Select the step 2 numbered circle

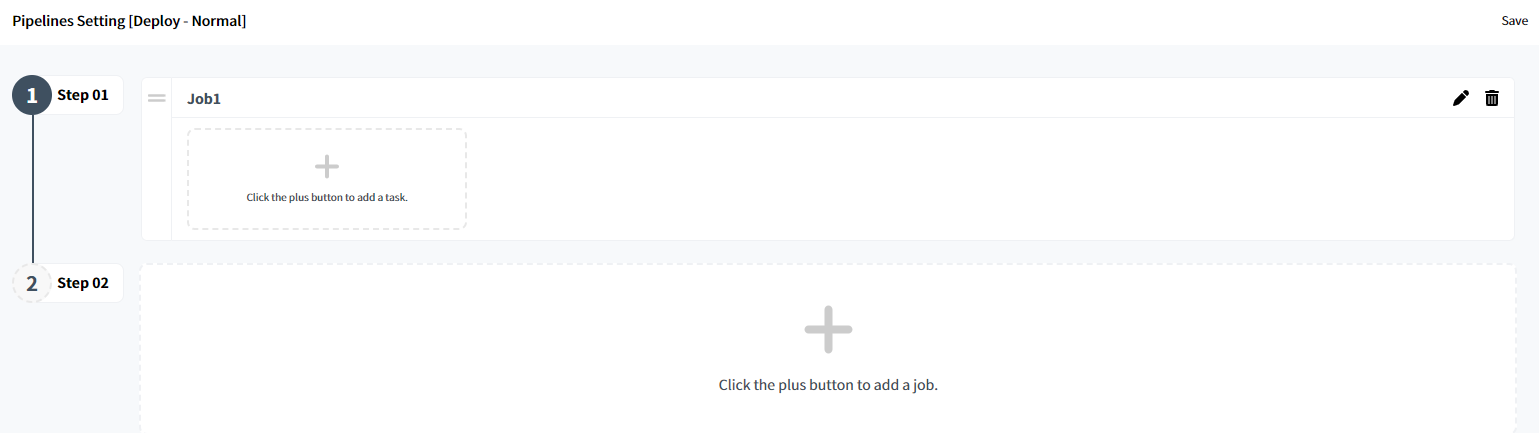(32, 283)
